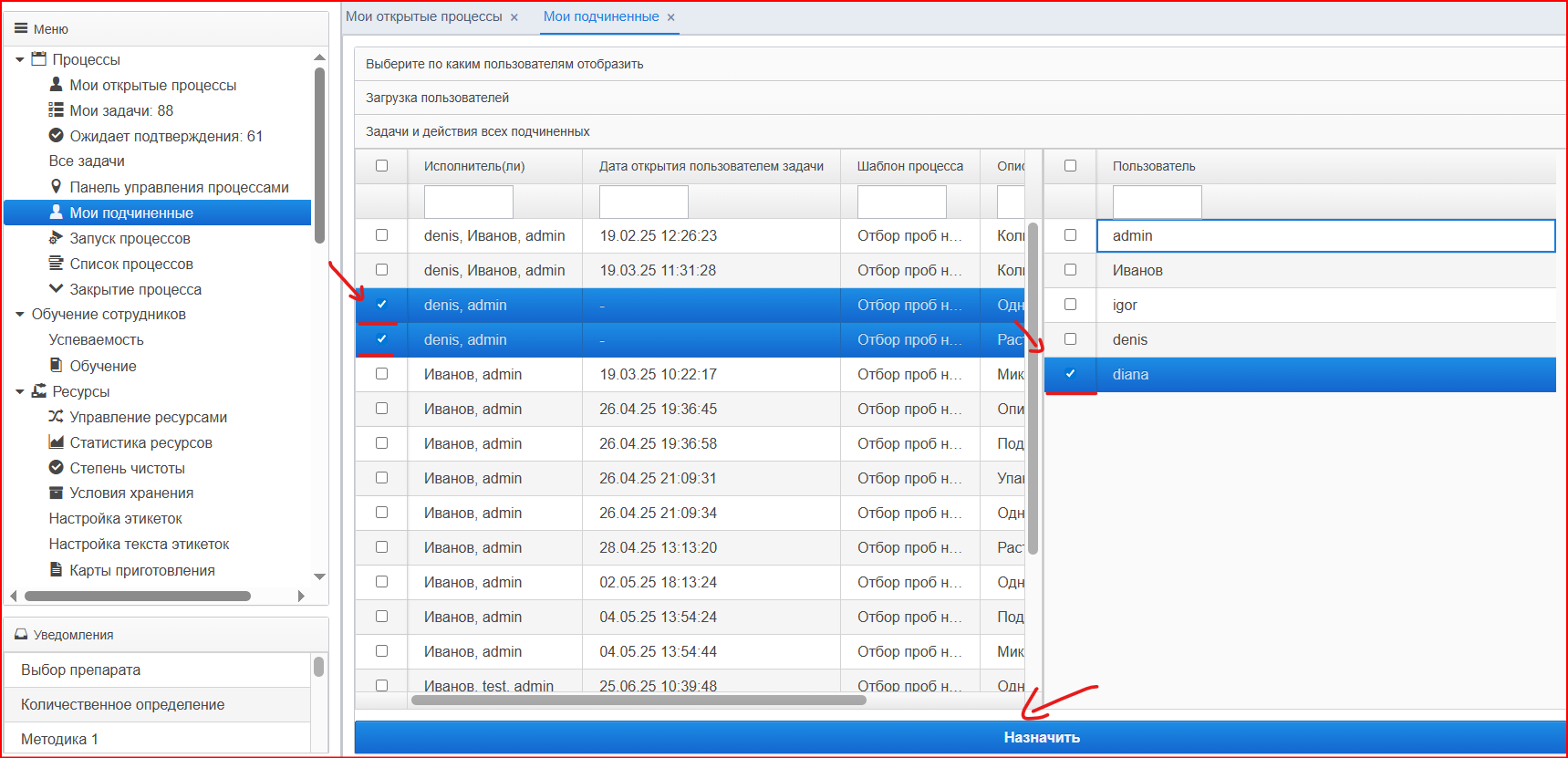Tick checkbox for task dated 19.02.25 12:26:23

(x=381, y=235)
